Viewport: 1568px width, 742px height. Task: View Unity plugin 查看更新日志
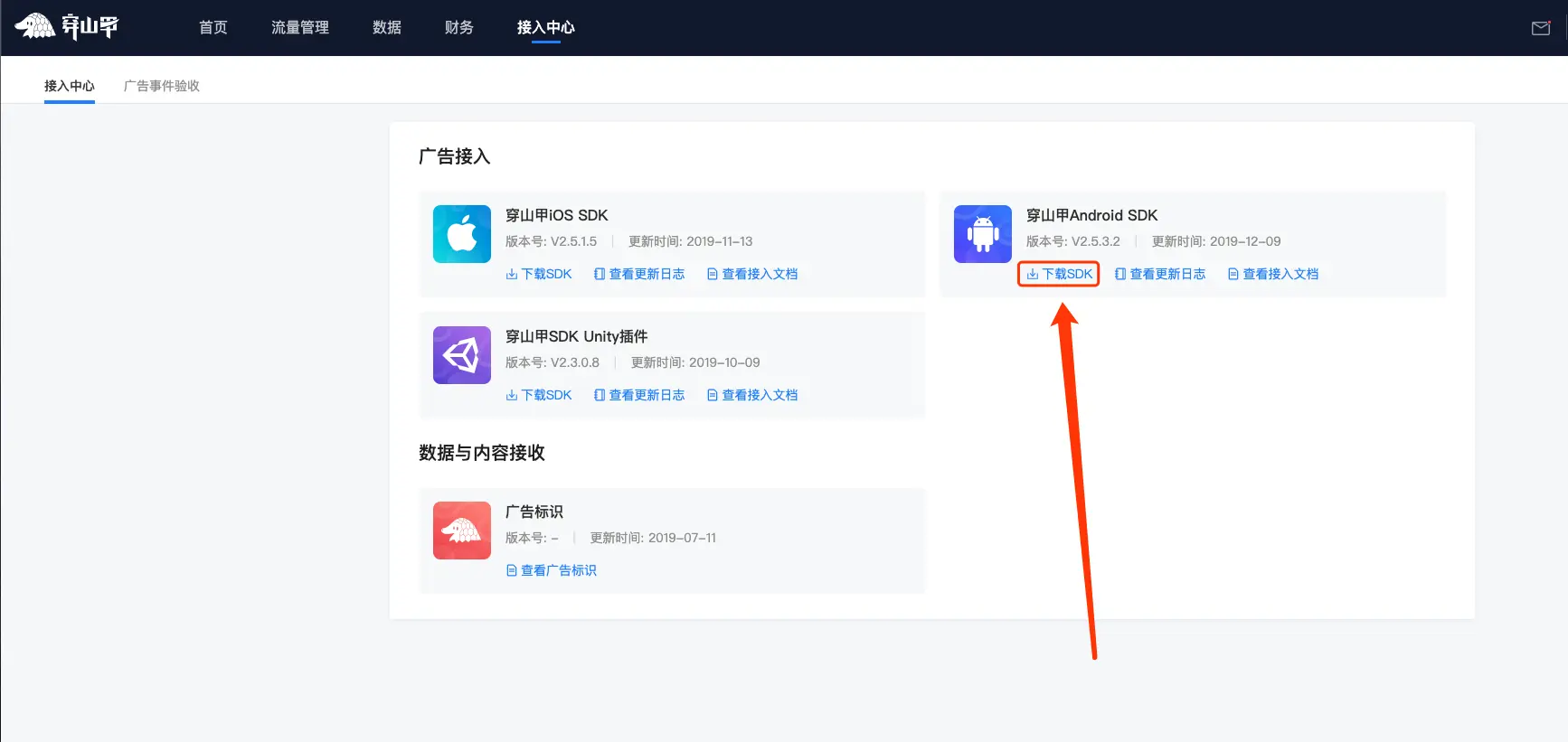[x=639, y=395]
